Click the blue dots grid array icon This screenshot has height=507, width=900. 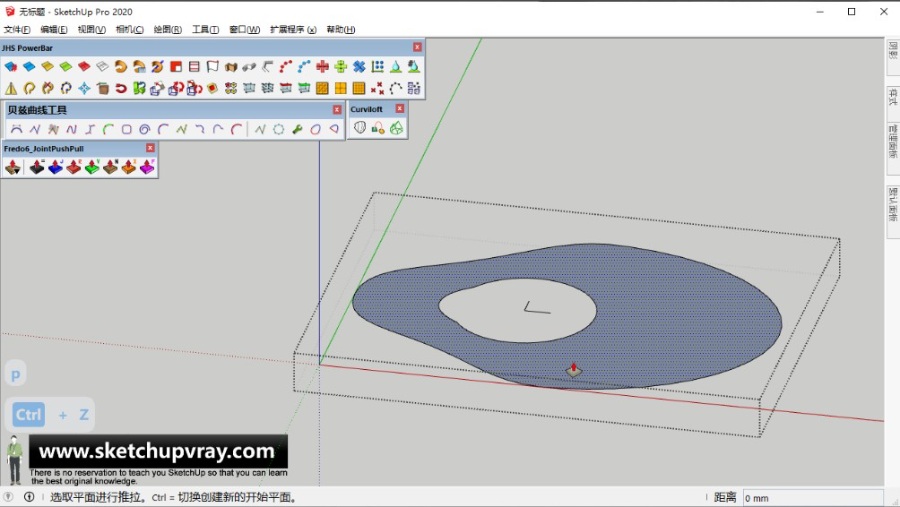(x=378, y=67)
